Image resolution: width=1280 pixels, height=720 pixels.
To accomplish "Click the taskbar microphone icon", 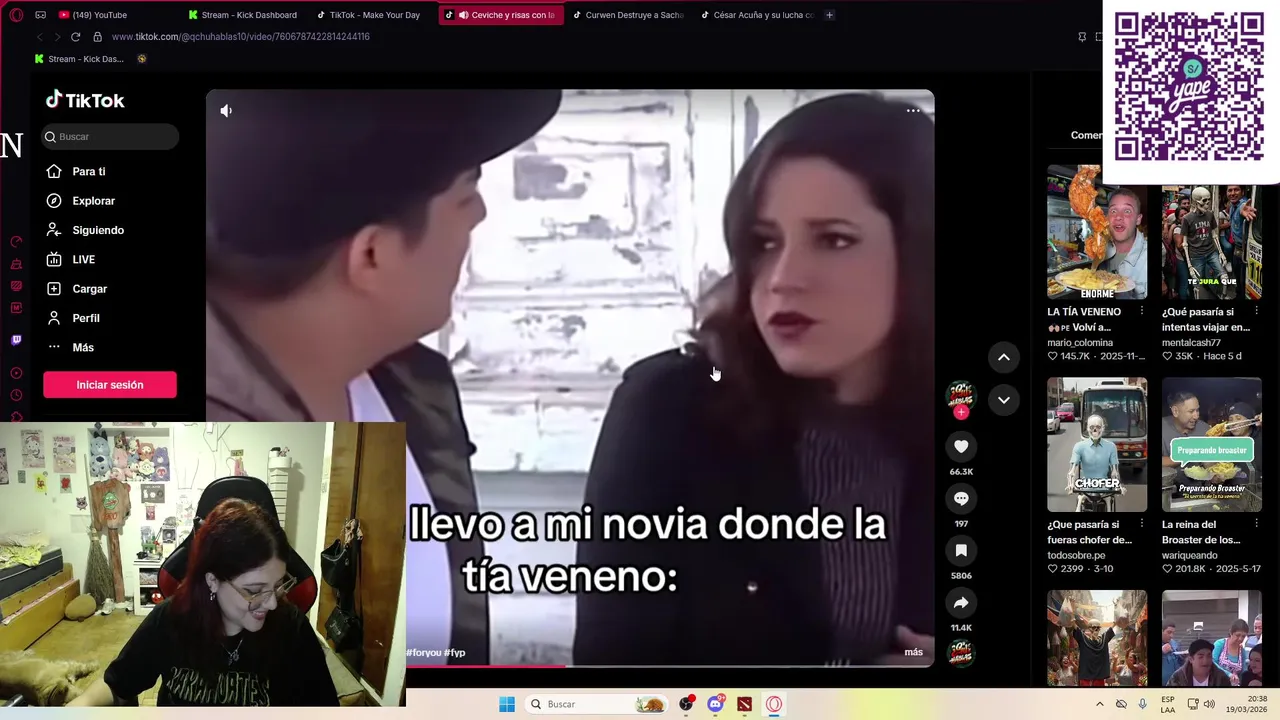I will click(x=1142, y=704).
